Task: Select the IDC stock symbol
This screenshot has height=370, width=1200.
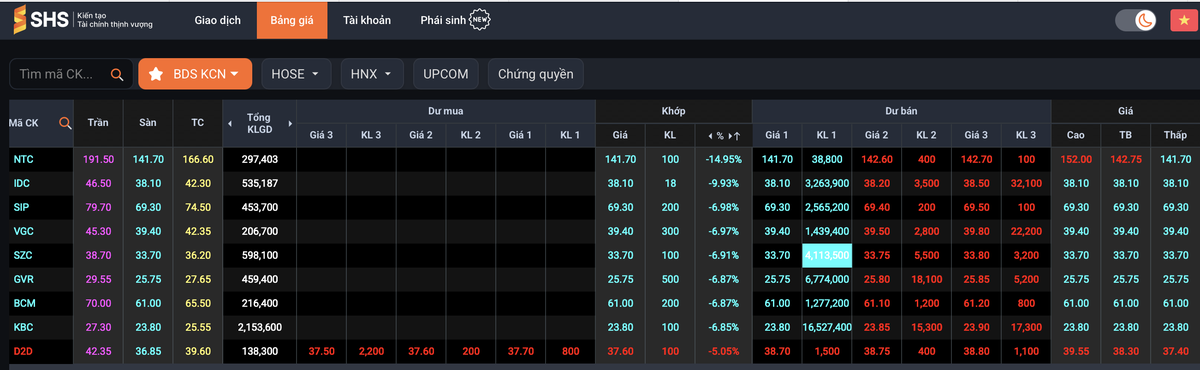Action: click(22, 183)
